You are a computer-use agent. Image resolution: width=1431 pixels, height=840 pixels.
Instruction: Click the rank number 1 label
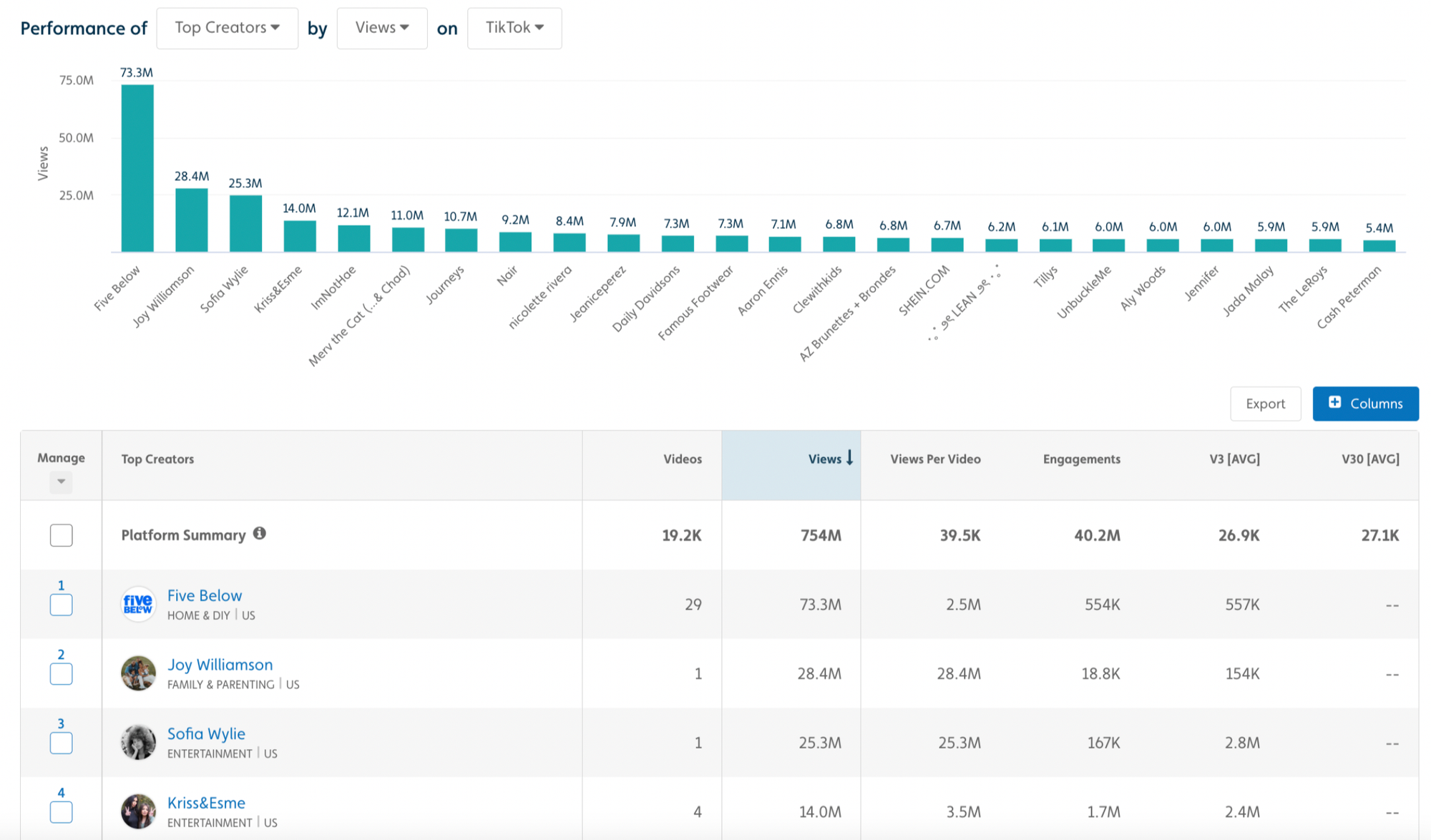[61, 585]
